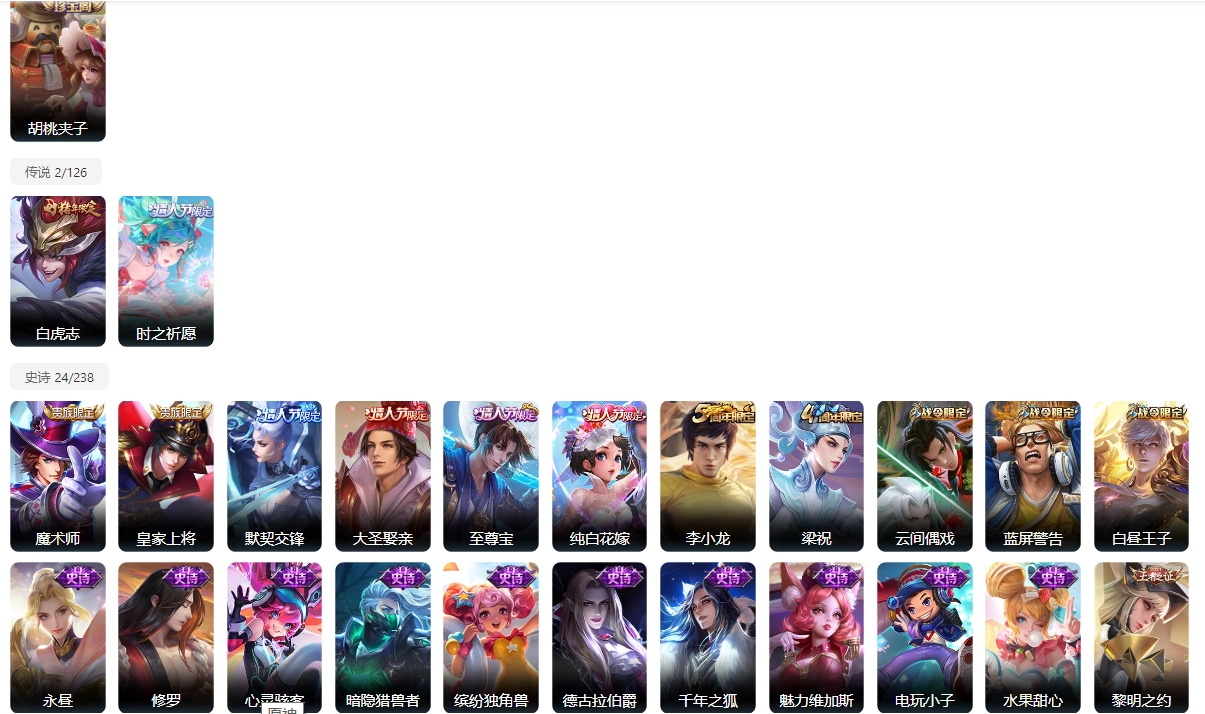This screenshot has width=1205, height=714.
Task: Click the 传说 2/126 category label
Action: click(56, 172)
